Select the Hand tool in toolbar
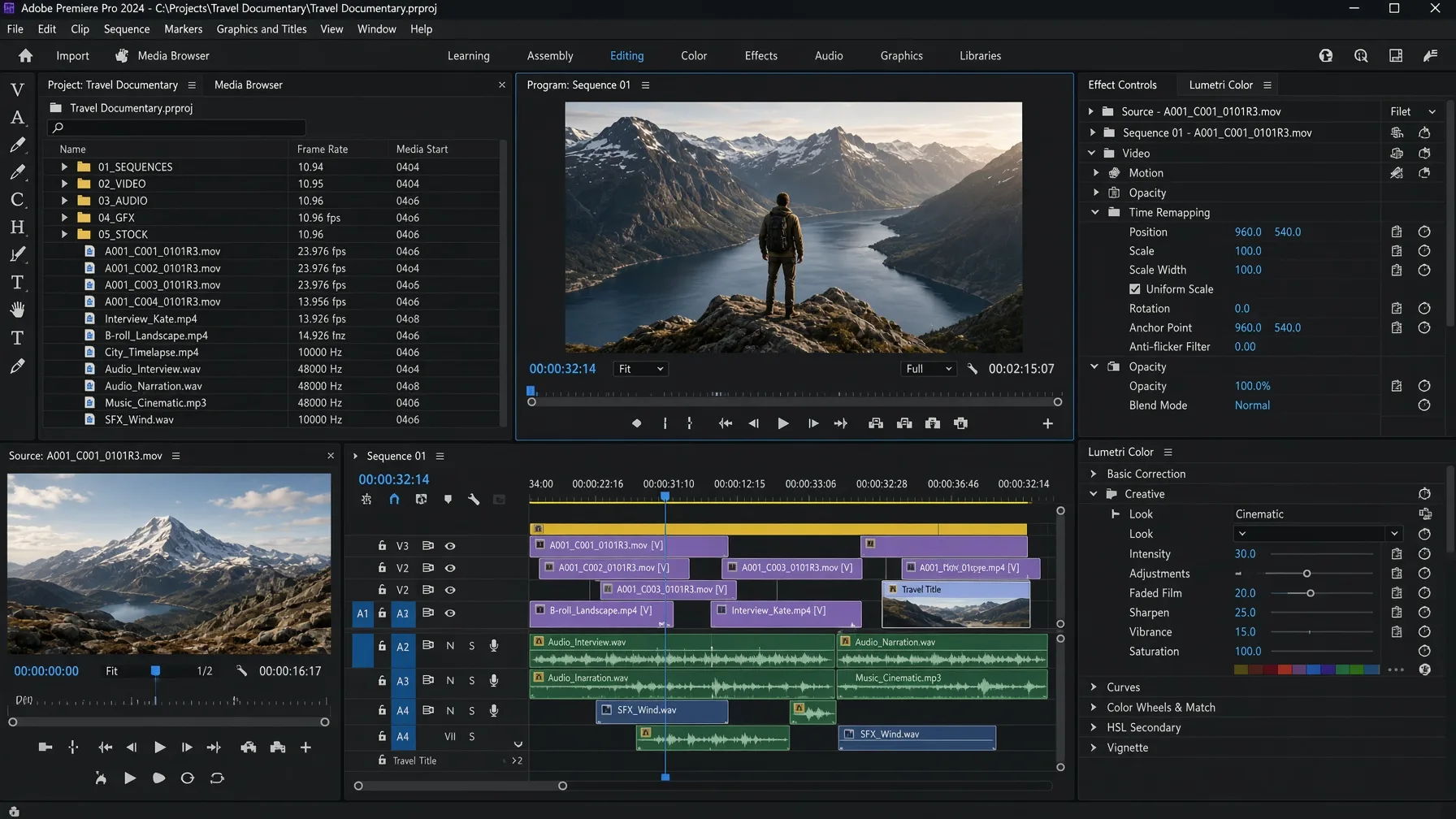 click(x=17, y=310)
